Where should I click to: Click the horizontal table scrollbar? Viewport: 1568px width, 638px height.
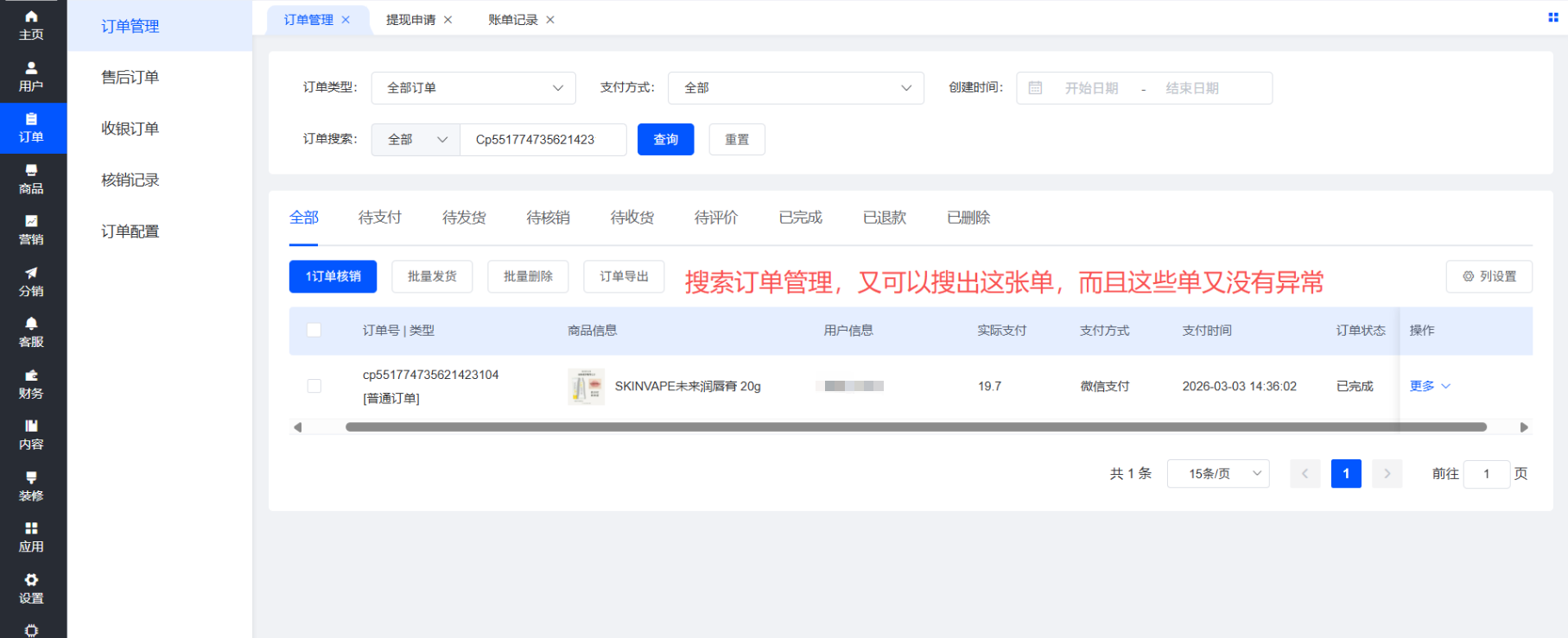[915, 426]
